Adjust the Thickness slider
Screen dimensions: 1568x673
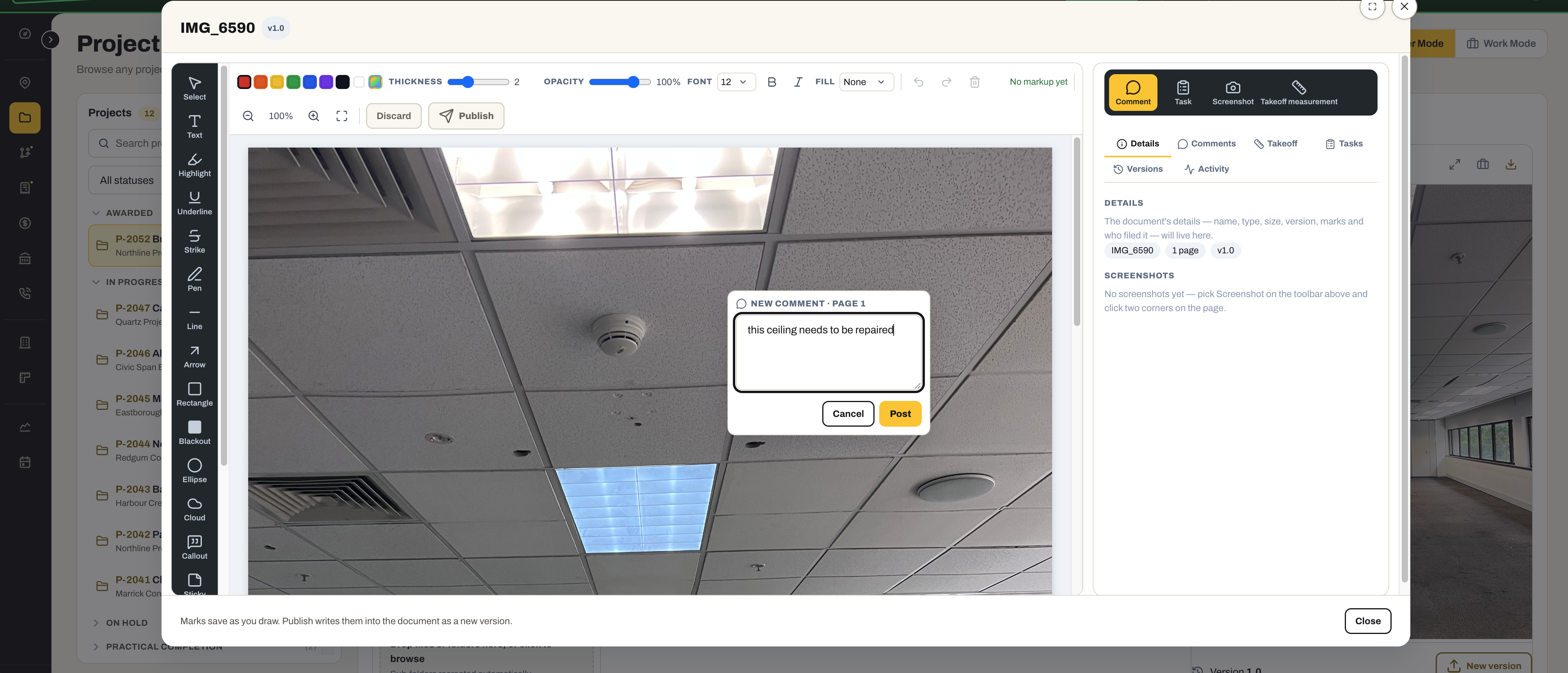478,82
